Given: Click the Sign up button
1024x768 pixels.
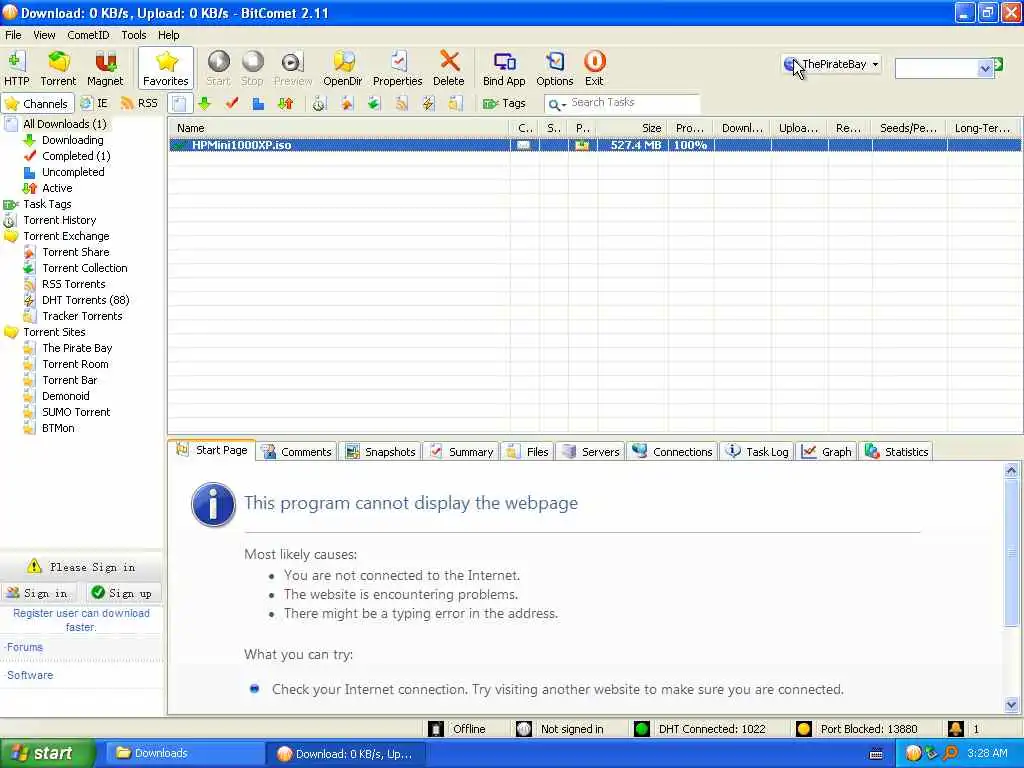Looking at the screenshot, I should 123,593.
